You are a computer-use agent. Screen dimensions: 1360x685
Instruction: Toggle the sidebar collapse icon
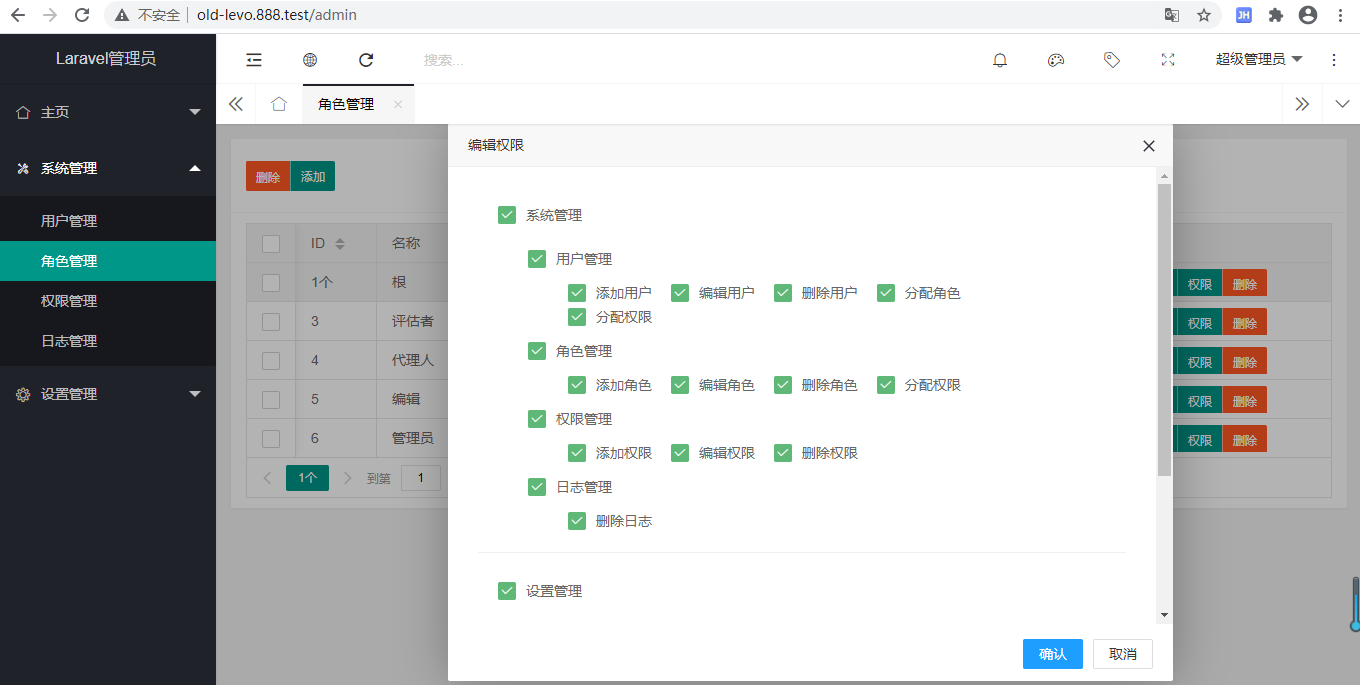point(253,60)
